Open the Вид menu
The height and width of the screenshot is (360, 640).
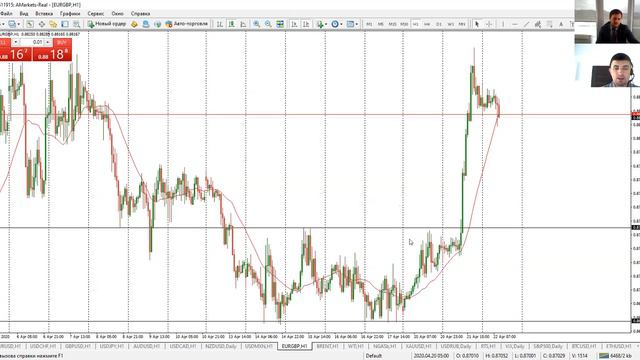tap(24, 13)
